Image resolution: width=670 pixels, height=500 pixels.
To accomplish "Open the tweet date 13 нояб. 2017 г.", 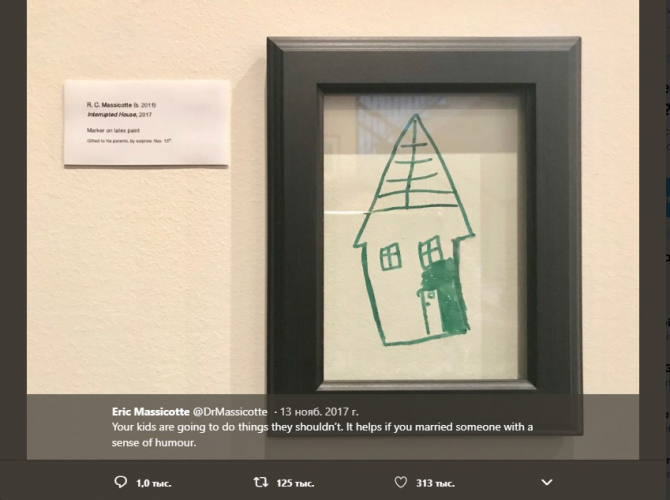I will click(x=319, y=412).
